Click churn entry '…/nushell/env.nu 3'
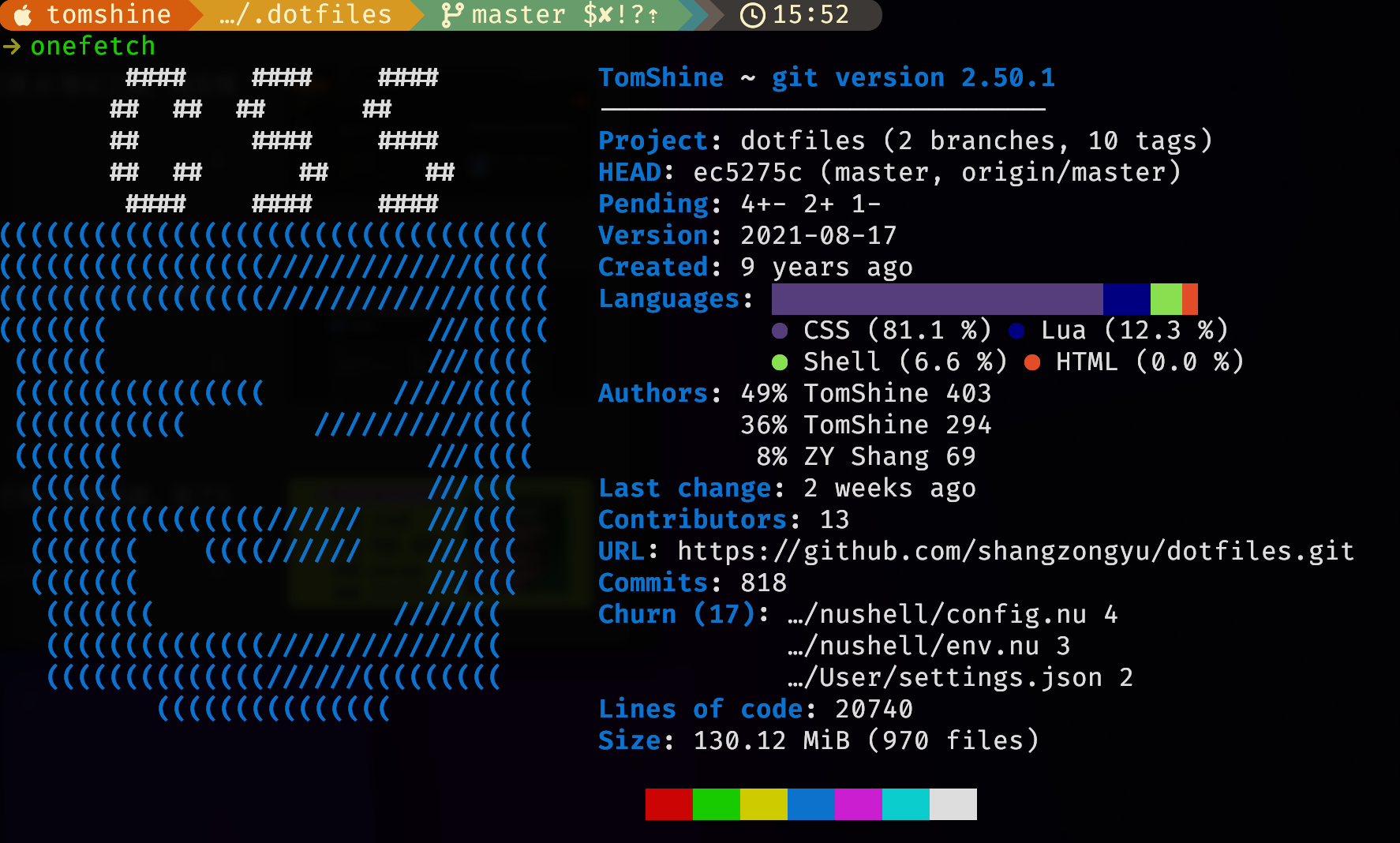The height and width of the screenshot is (843, 1400). (929, 646)
